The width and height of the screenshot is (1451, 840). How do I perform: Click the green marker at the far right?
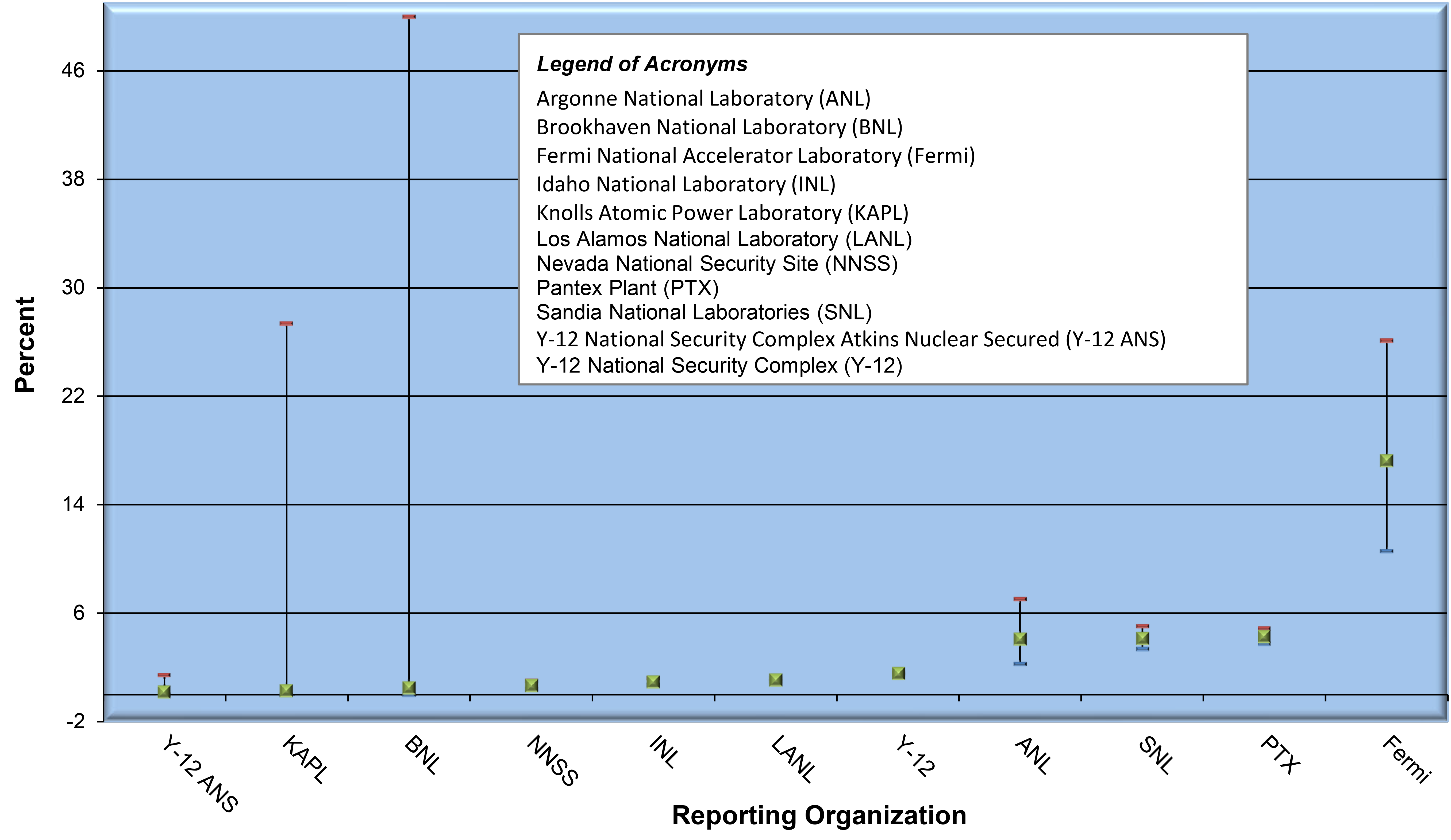[x=1386, y=460]
